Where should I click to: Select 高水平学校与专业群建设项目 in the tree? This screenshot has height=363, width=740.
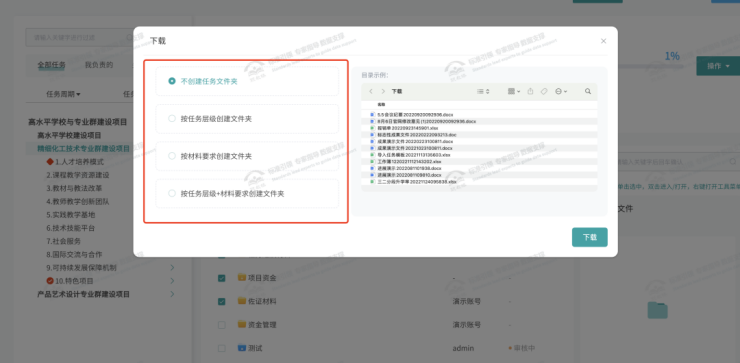tap(77, 122)
